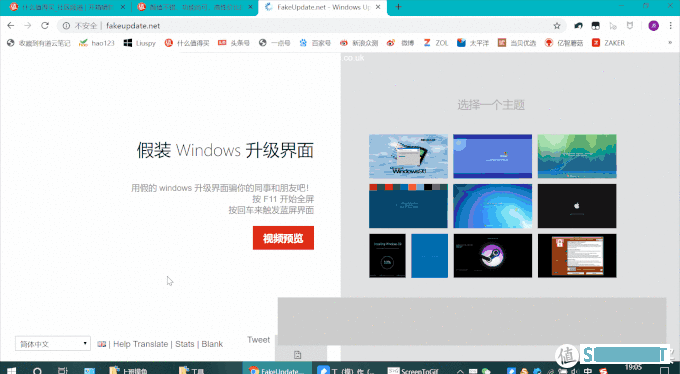This screenshot has width=680, height=374.
Task: Switch to the FakeUpdate Chrome taskbar item
Action: pyautogui.click(x=277, y=369)
